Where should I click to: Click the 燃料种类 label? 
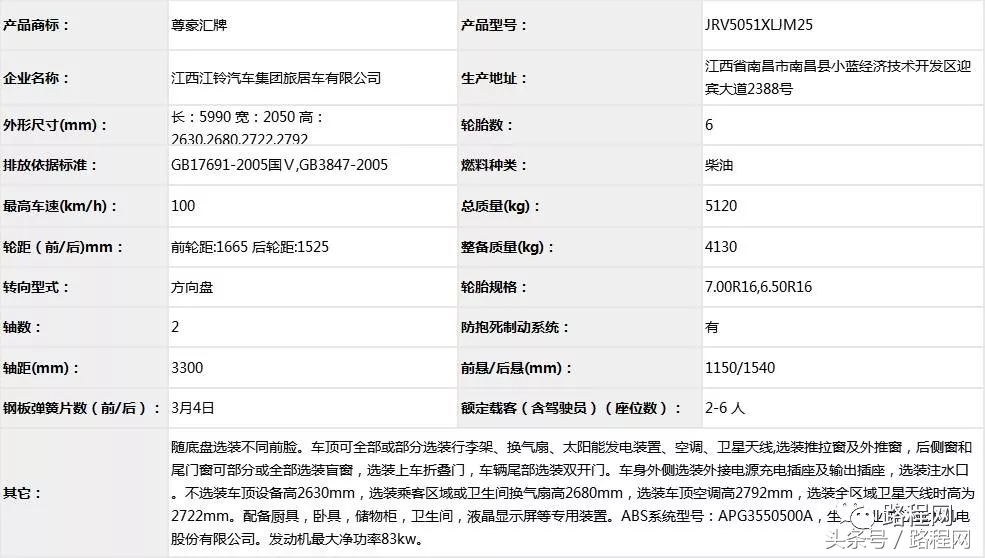point(494,165)
